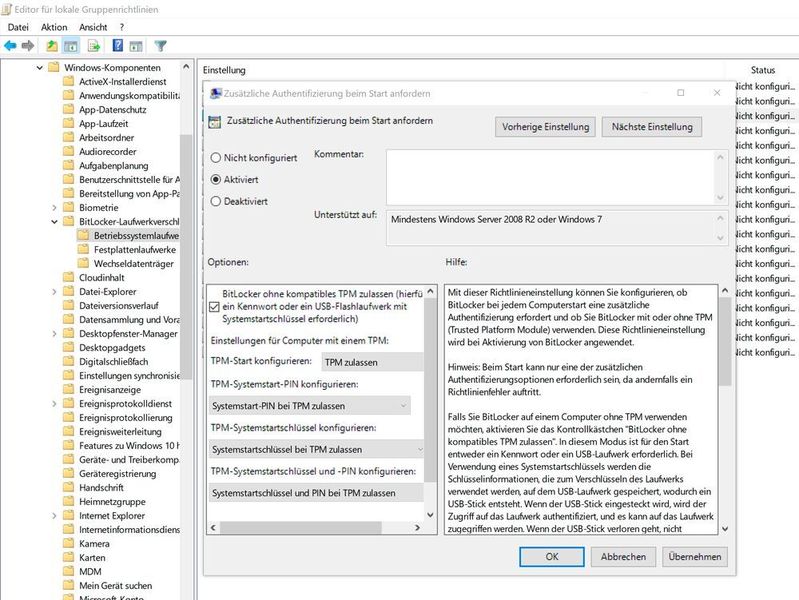
Task: Click the Übernehmen button
Action: coord(695,557)
